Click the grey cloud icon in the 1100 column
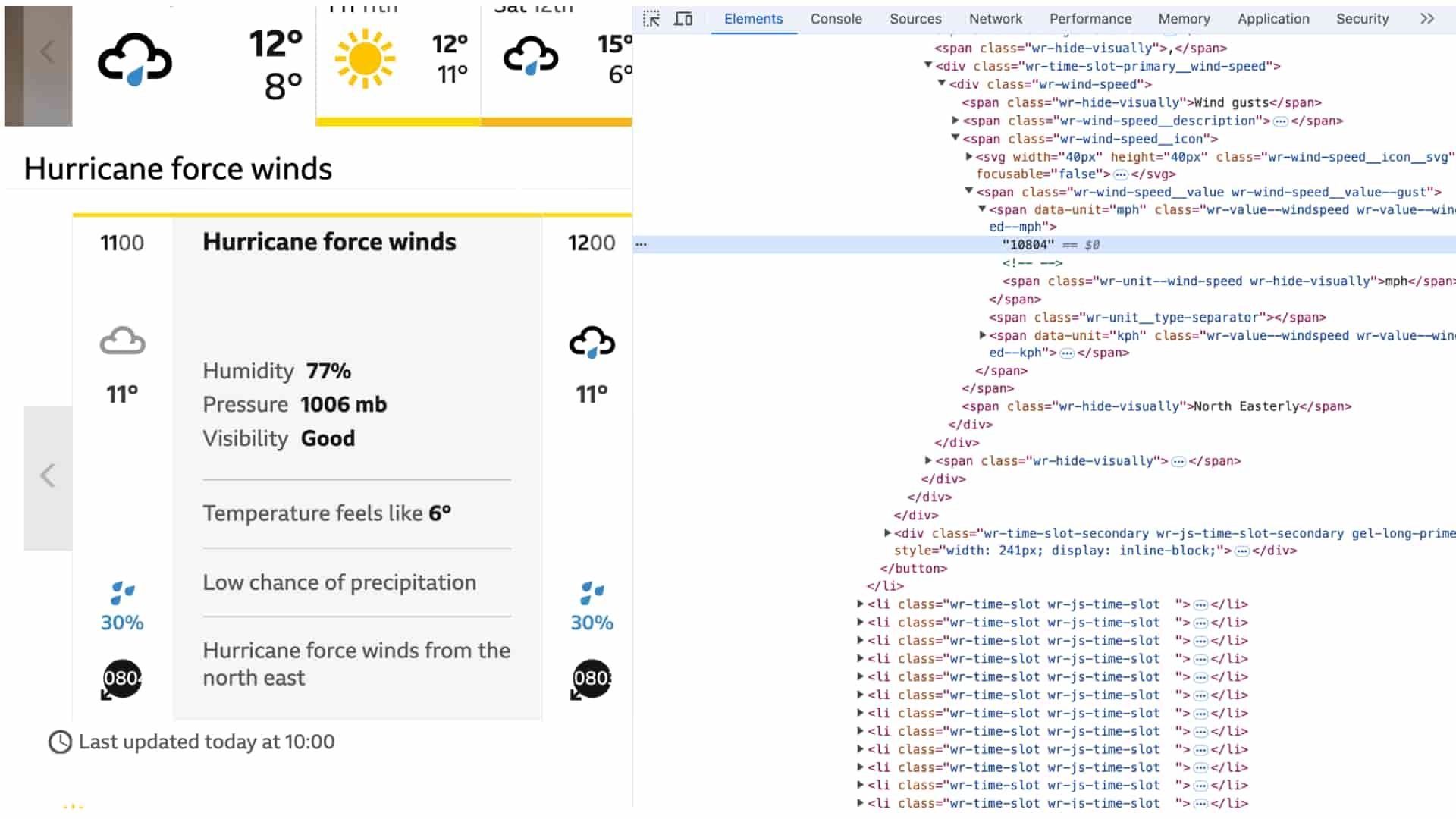The width and height of the screenshot is (1456, 819). pos(122,341)
